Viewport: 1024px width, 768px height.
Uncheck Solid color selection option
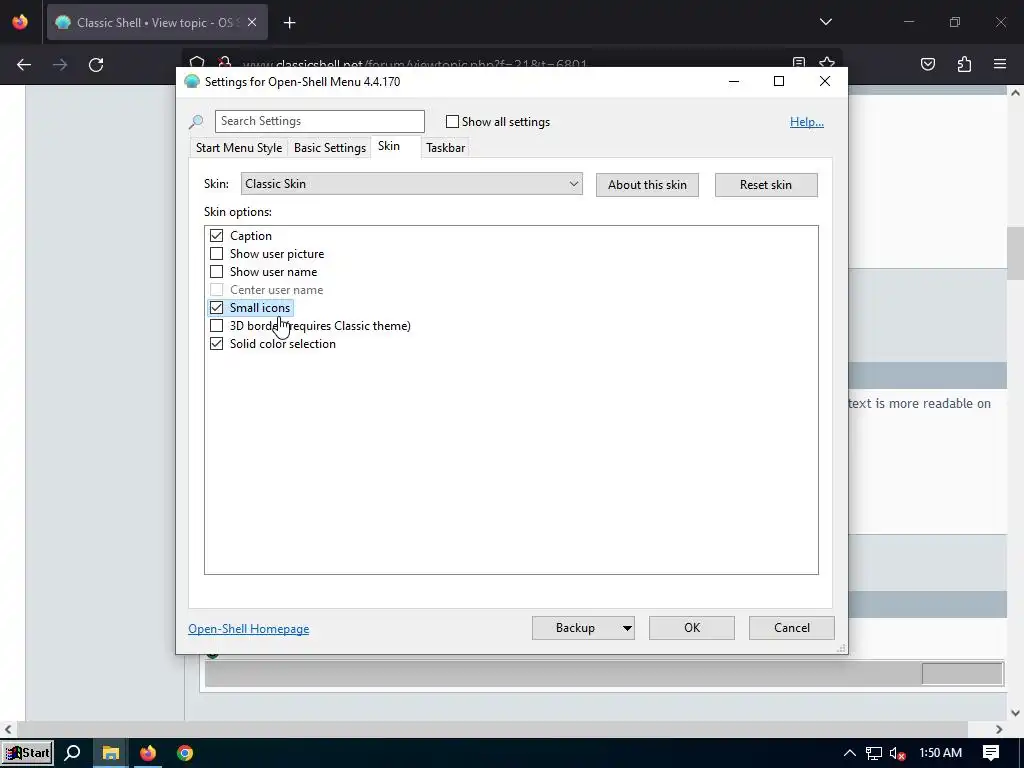tap(216, 344)
